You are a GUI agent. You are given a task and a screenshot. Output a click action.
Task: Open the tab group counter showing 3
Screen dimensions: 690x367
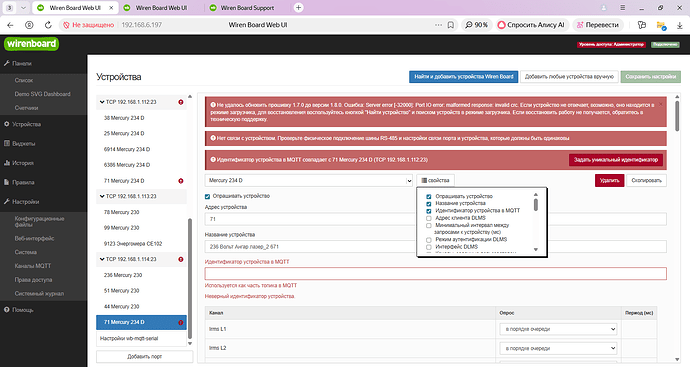coord(10,7)
